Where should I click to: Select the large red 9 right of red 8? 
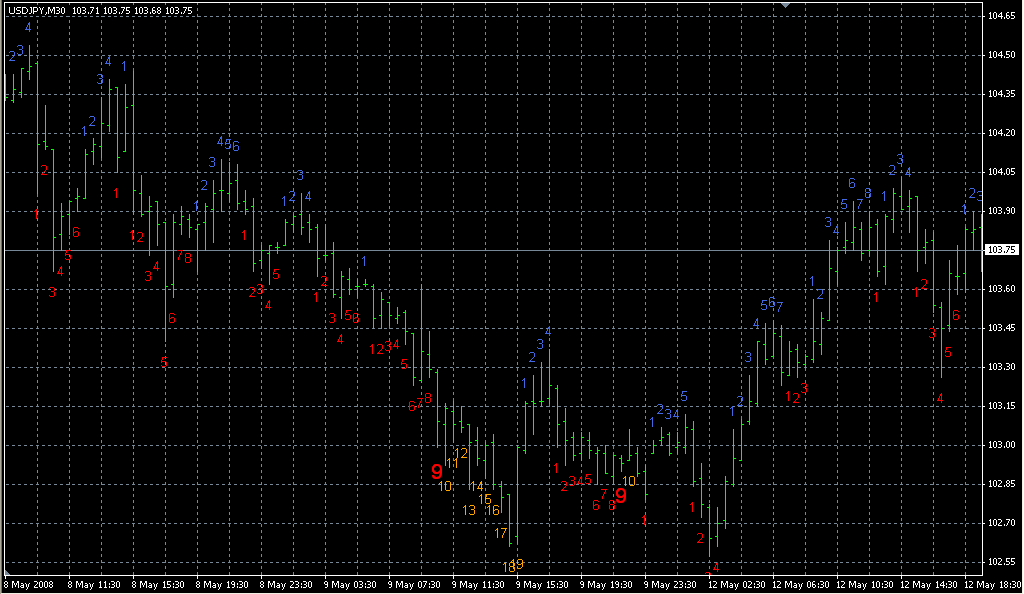(x=621, y=495)
